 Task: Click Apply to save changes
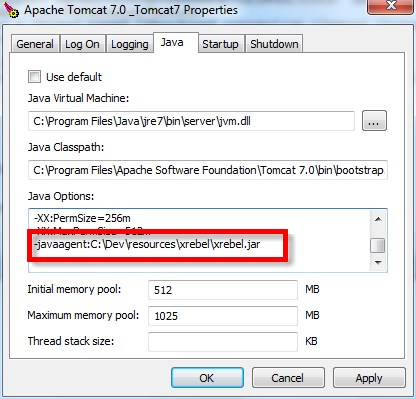pyautogui.click(x=369, y=378)
